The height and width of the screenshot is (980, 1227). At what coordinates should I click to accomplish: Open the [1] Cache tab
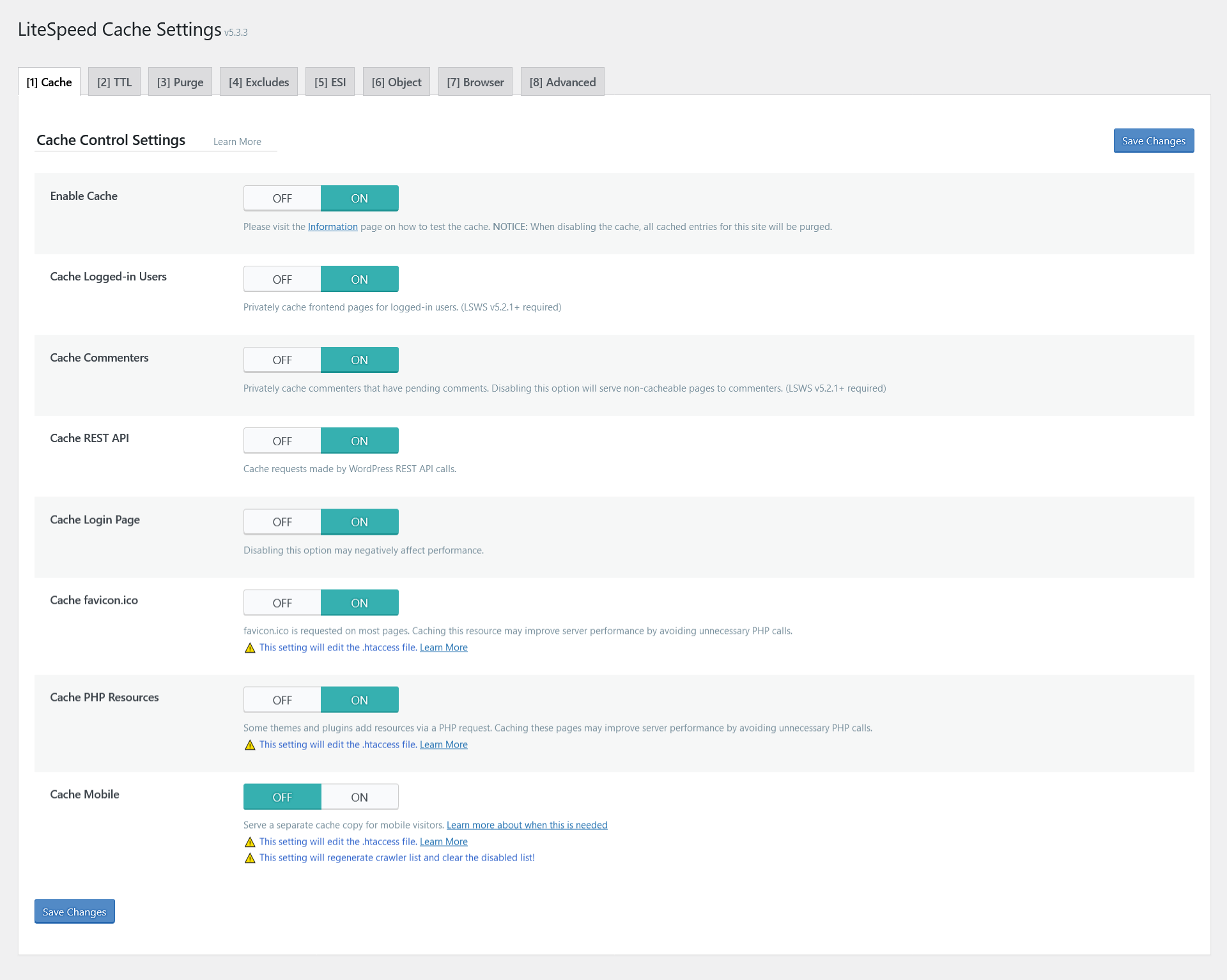click(x=49, y=82)
